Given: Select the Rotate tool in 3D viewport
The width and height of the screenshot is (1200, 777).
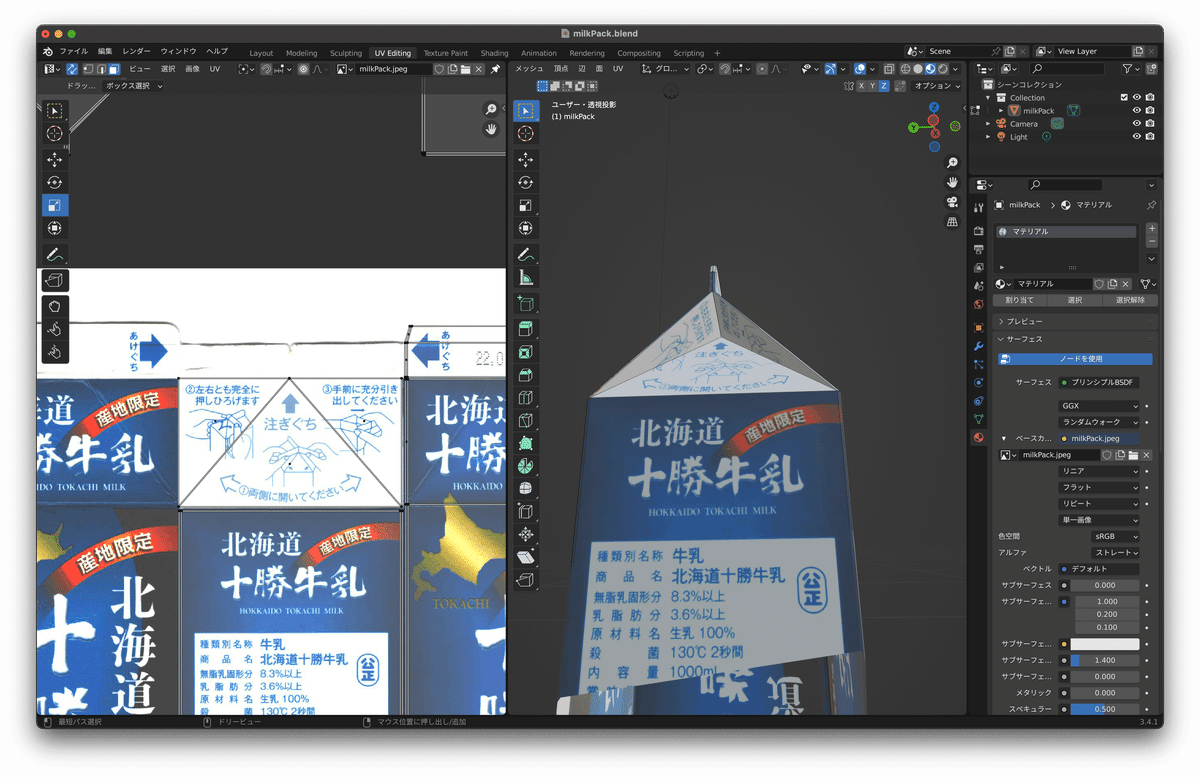Looking at the screenshot, I should coord(526,182).
